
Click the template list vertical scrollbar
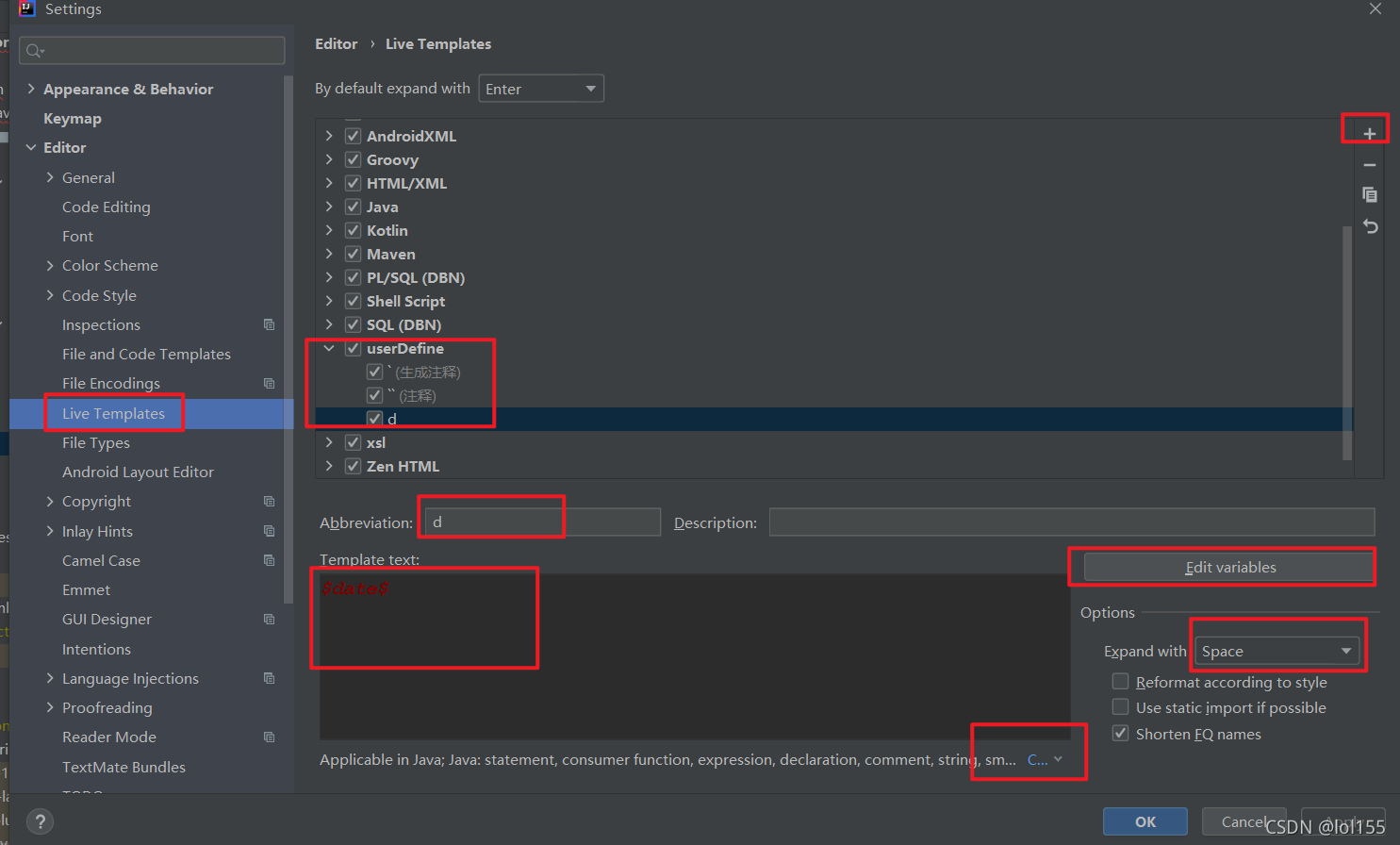point(1347,342)
